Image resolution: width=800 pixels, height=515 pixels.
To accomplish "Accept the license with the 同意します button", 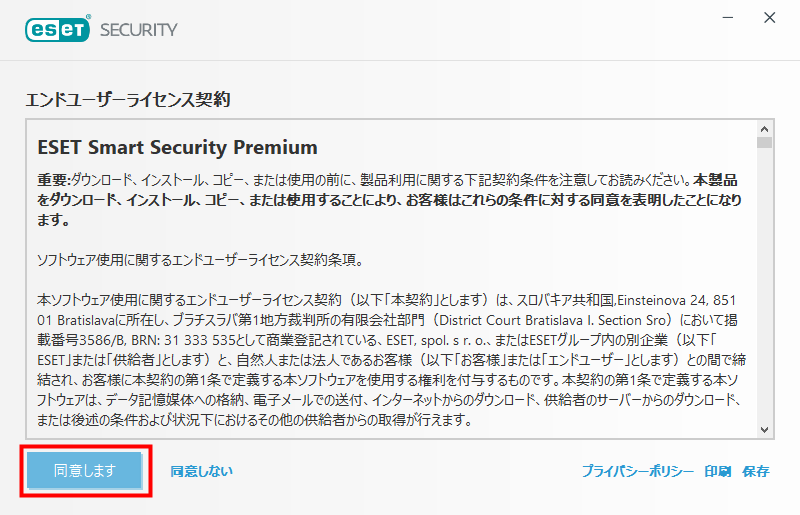I will pyautogui.click(x=85, y=470).
